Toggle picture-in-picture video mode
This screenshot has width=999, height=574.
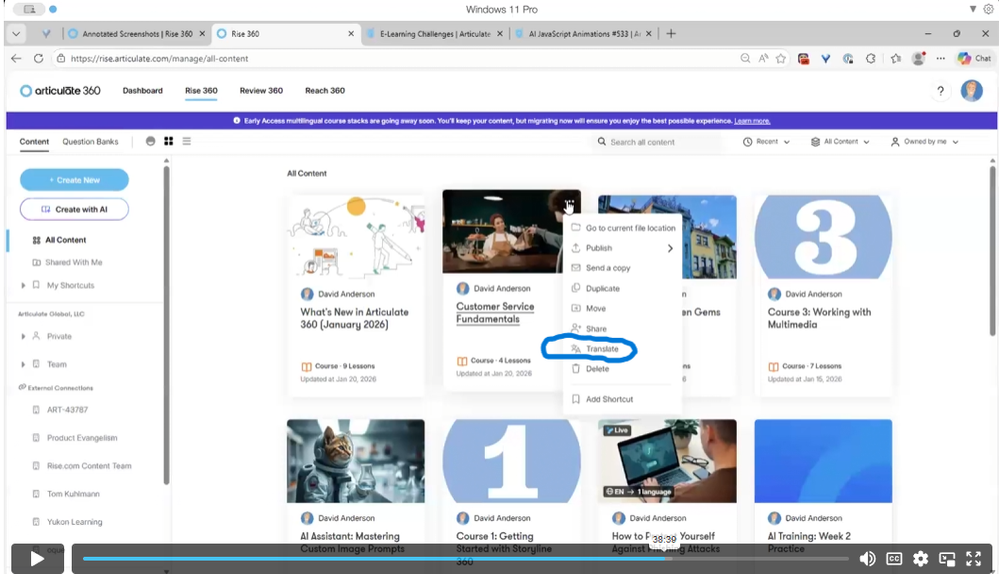point(946,559)
